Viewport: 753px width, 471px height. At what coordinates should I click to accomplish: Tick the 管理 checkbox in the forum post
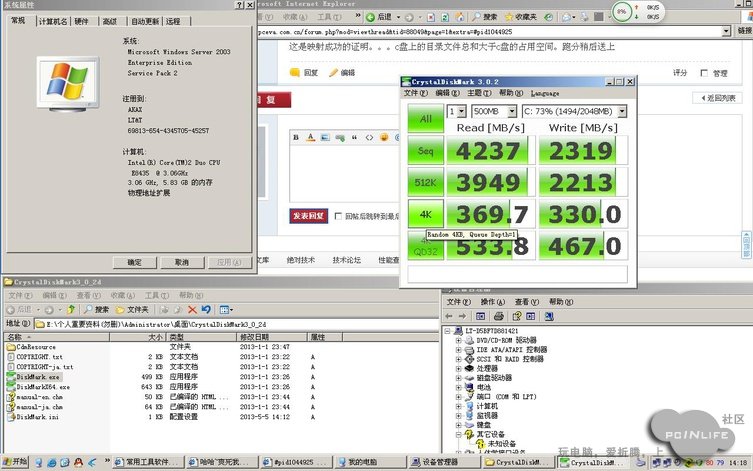pos(704,73)
